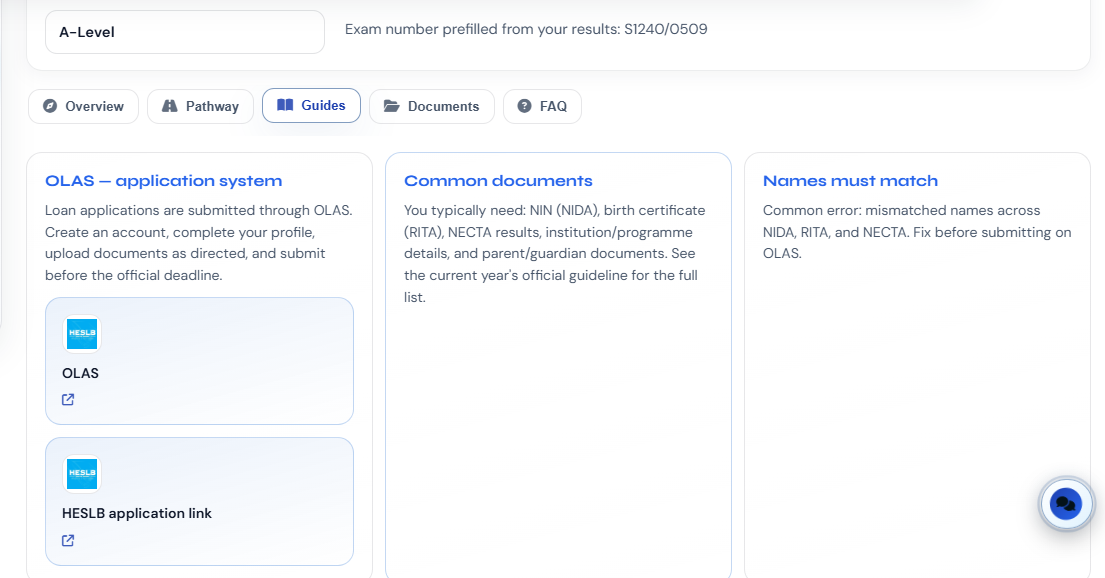Click the open book icon on Guides
The image size is (1105, 578).
285,105
